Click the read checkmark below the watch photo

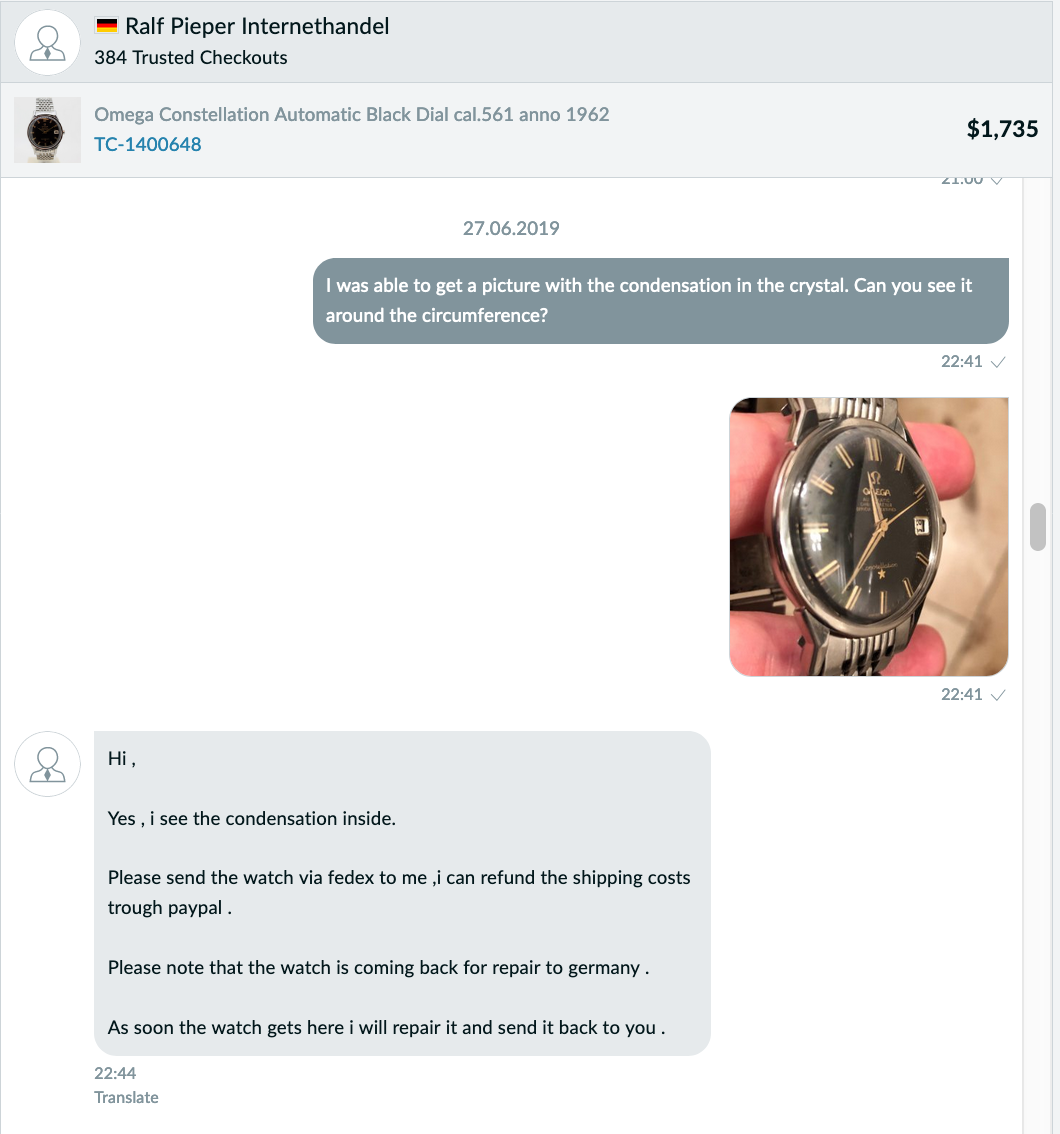click(x=998, y=695)
